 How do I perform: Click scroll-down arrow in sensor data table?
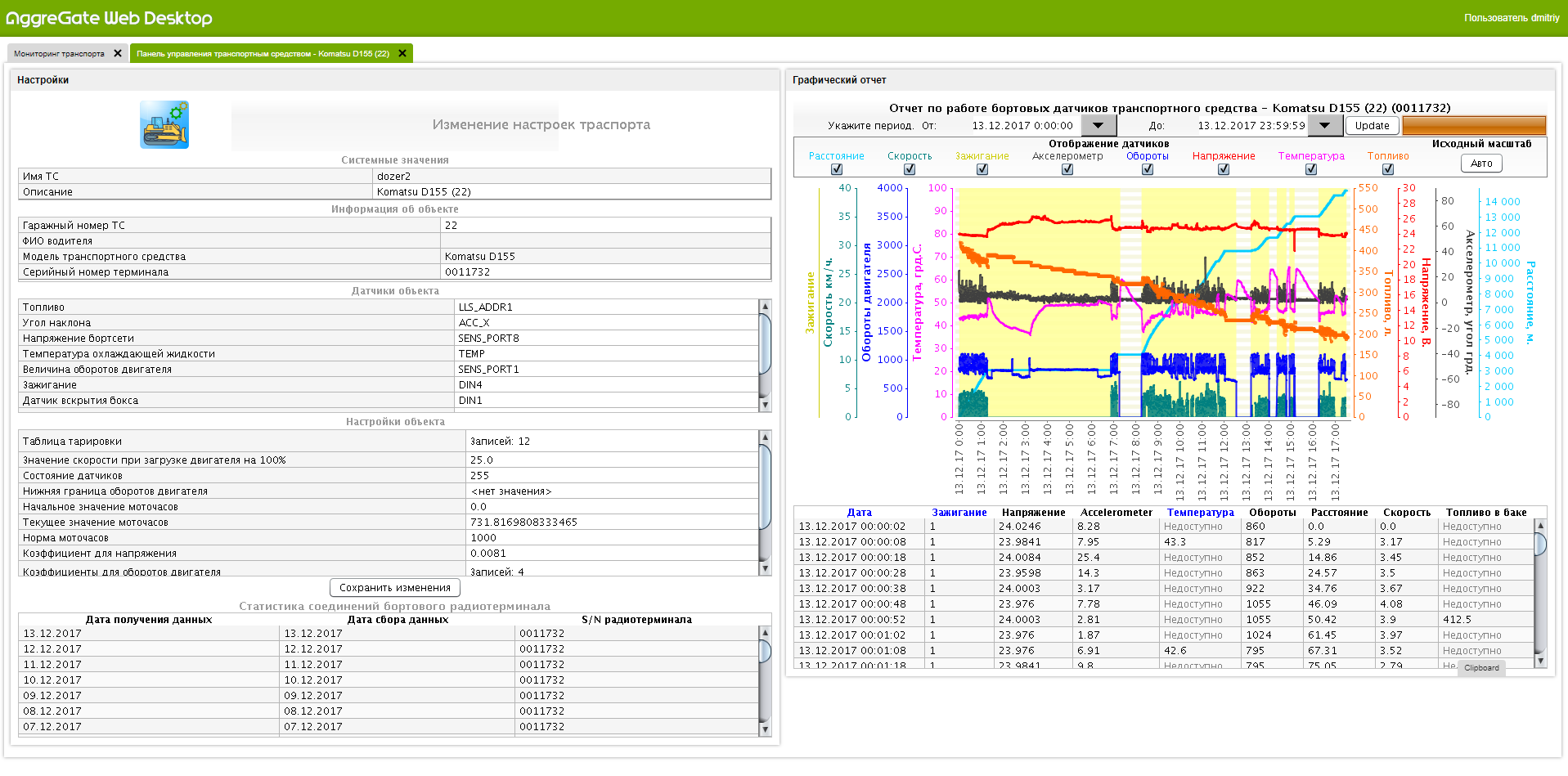[1540, 661]
